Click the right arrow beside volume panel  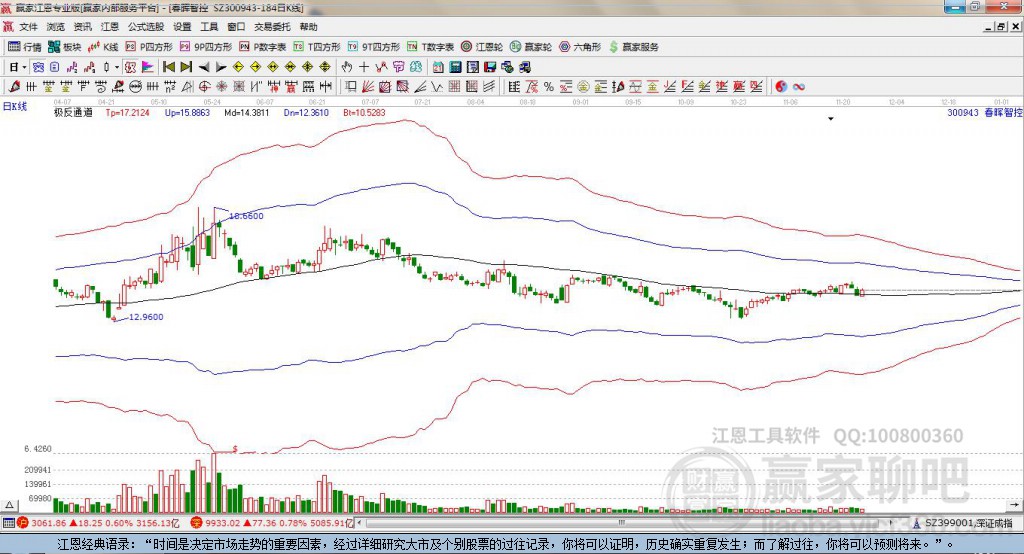(x=1014, y=505)
